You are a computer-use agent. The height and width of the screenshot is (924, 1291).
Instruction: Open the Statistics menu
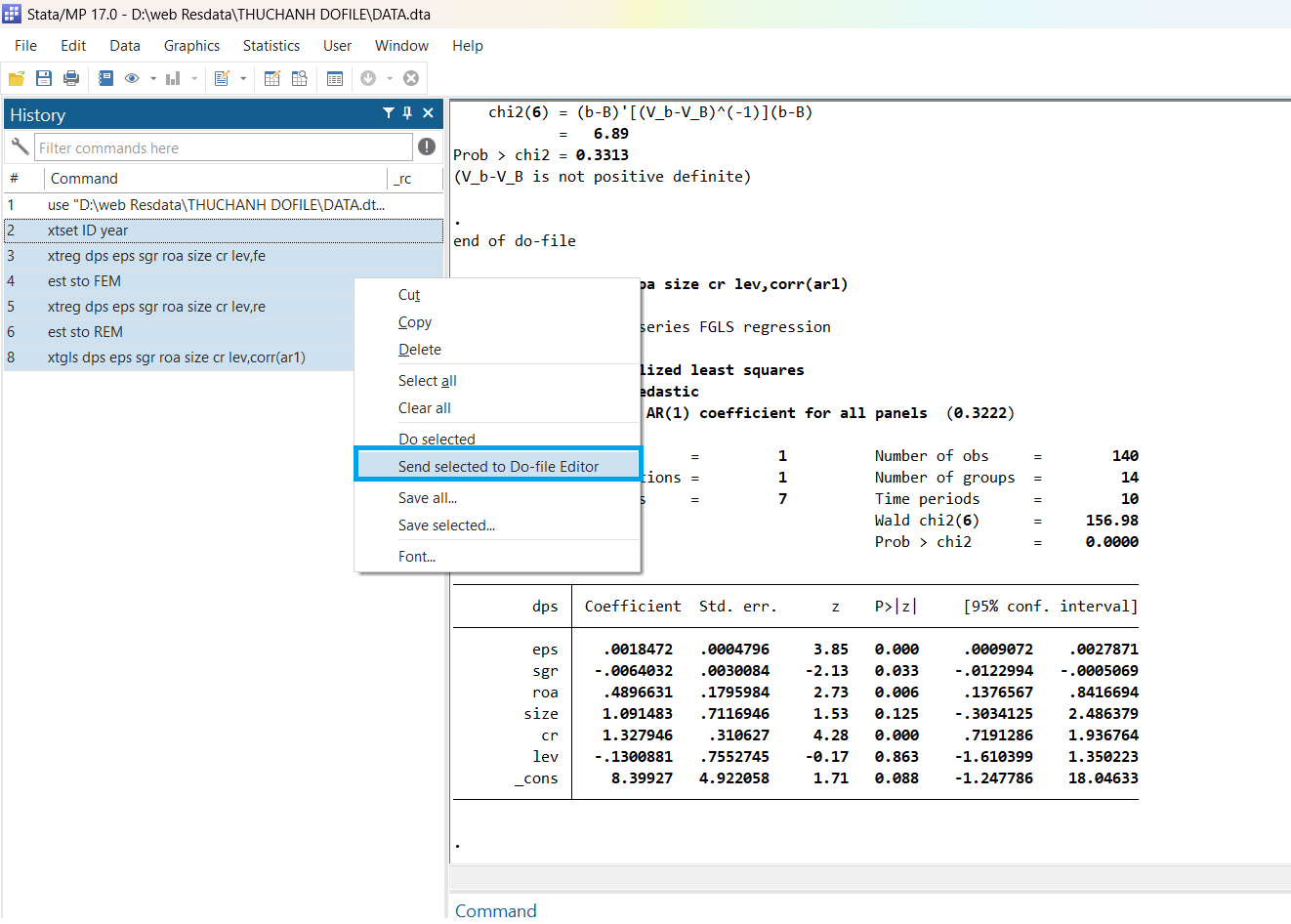point(271,46)
